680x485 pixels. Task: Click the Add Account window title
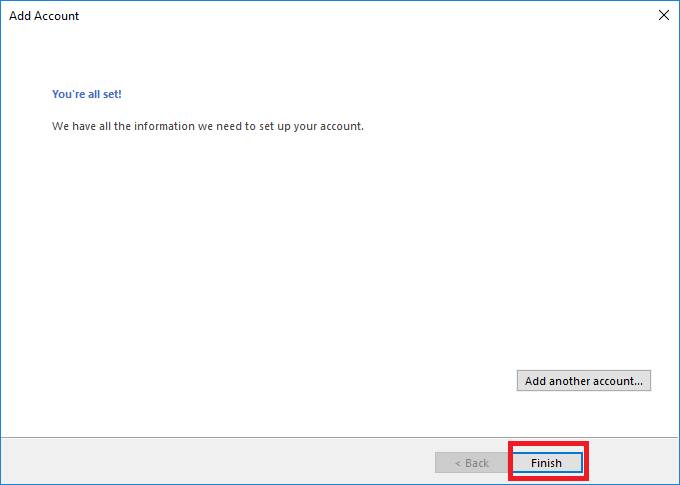pyautogui.click(x=44, y=16)
